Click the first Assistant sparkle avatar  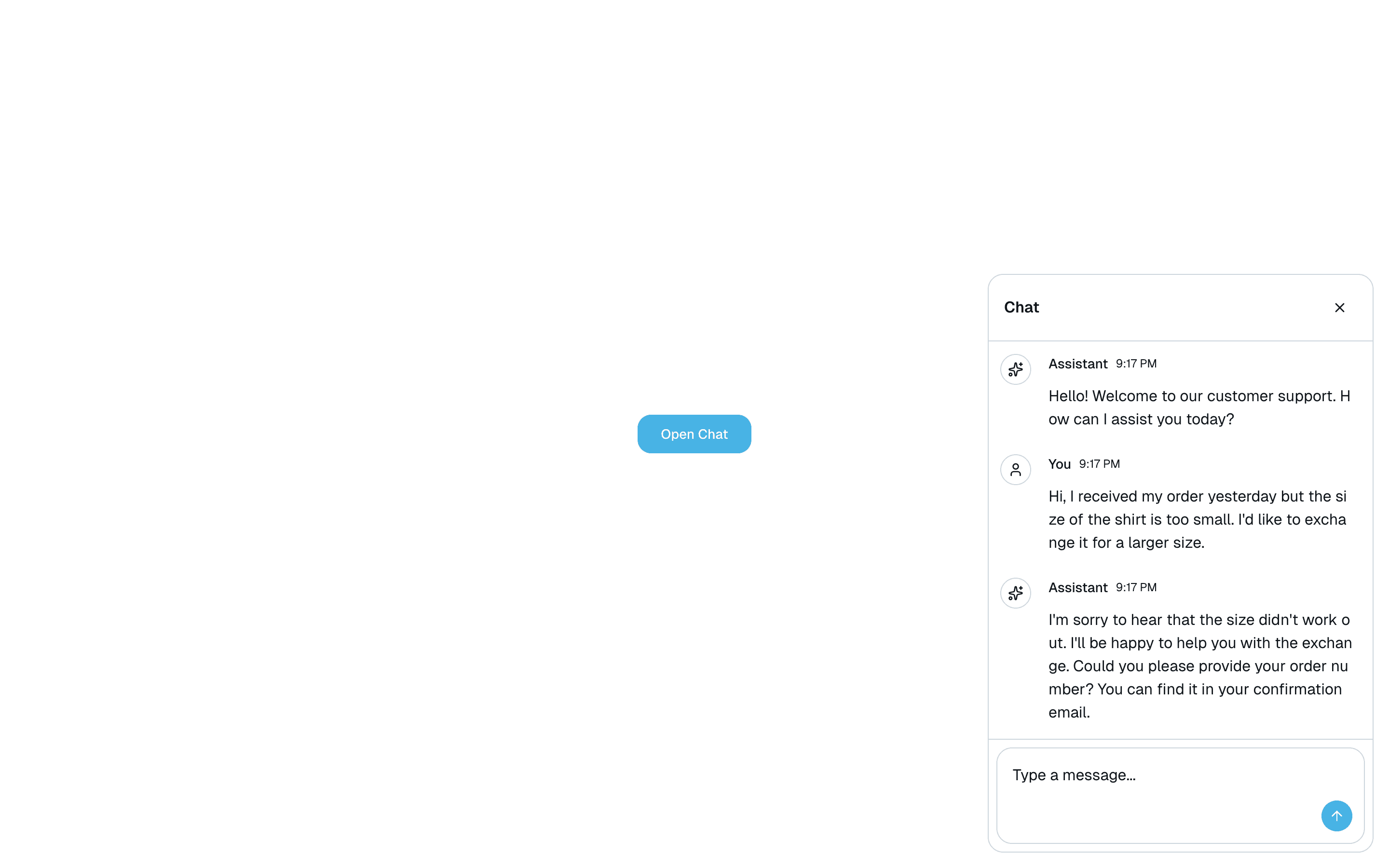[x=1015, y=369]
